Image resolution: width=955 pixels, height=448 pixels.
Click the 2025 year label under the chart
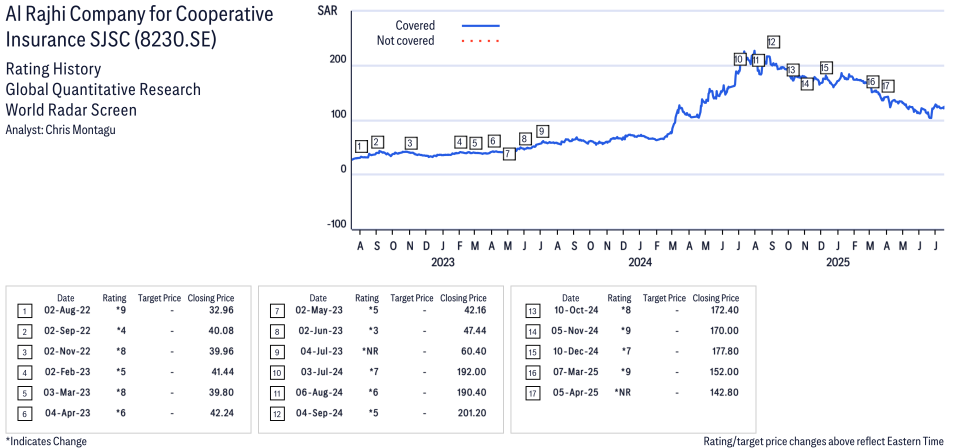837,263
